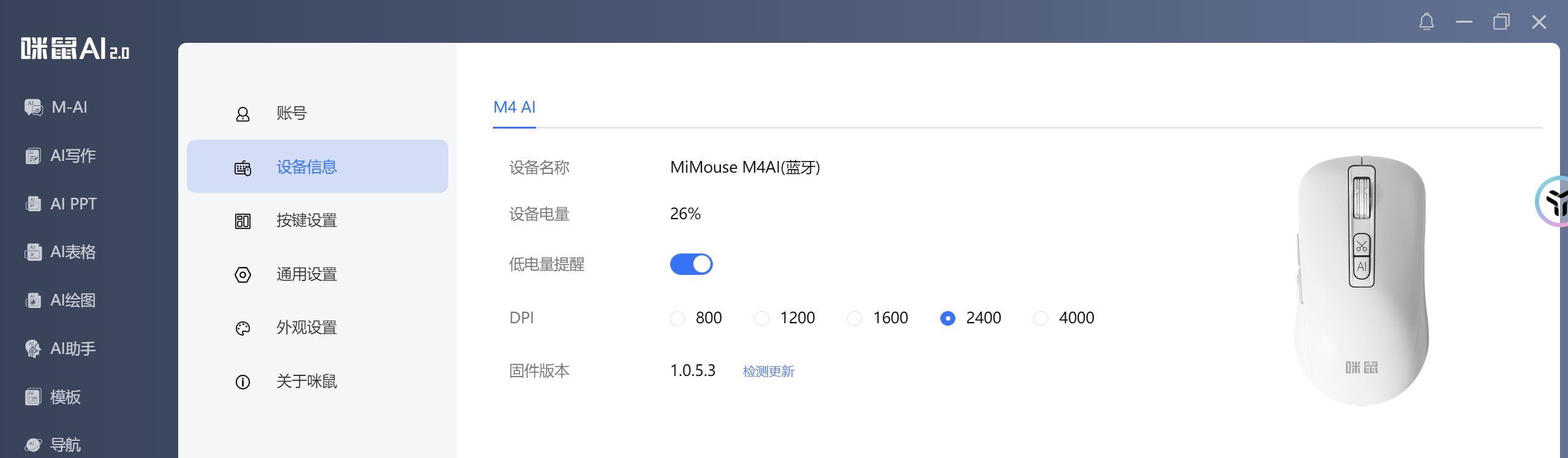Image resolution: width=1568 pixels, height=458 pixels.
Task: Open the AI表格 sidebar label
Action: tap(73, 252)
